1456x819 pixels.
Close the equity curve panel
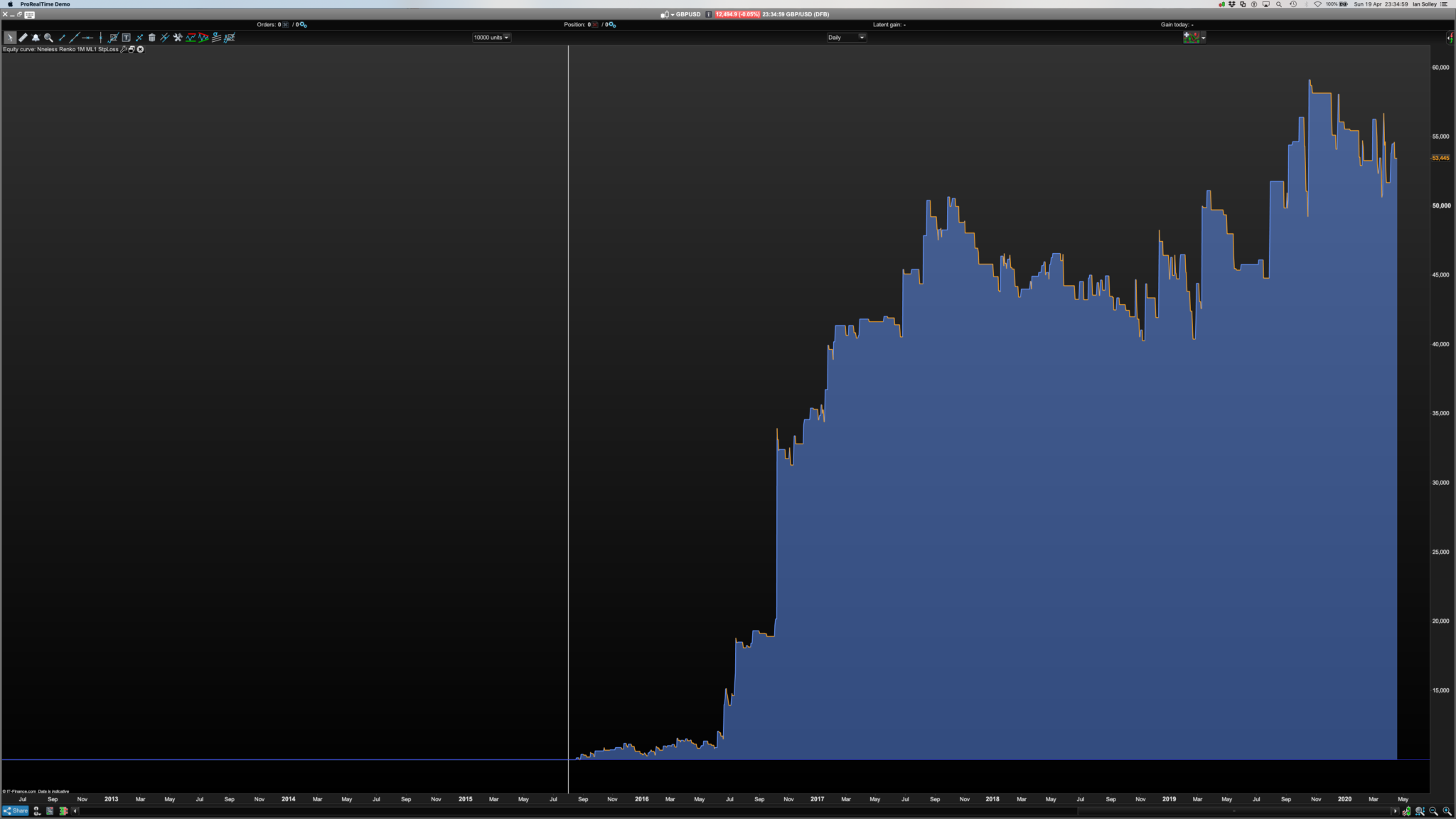[140, 49]
